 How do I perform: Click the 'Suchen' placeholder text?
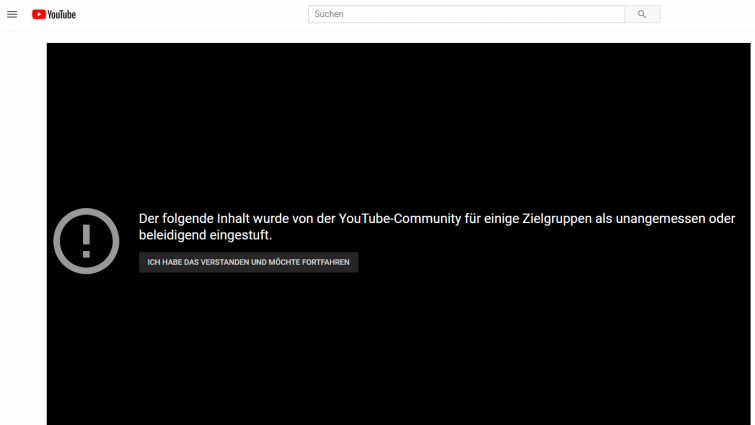coord(329,14)
